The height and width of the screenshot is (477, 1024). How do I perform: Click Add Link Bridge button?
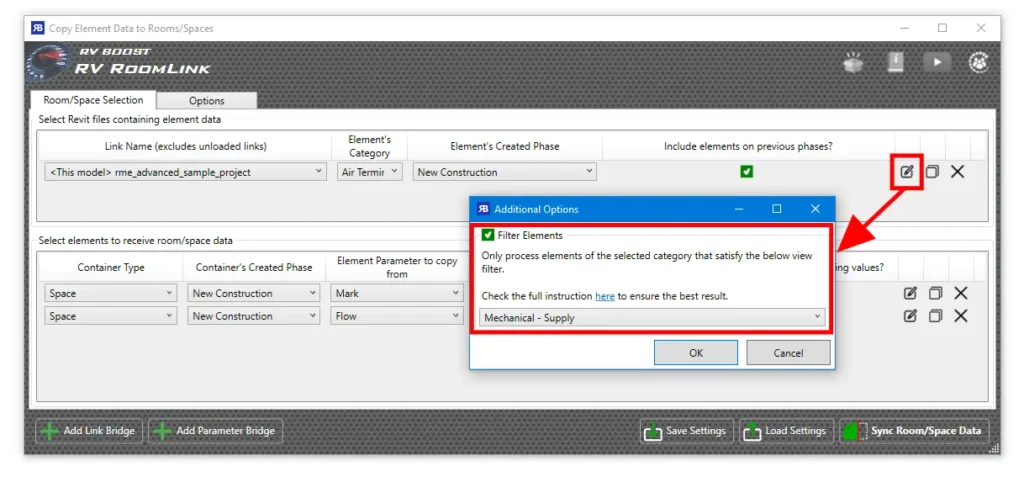[89, 431]
